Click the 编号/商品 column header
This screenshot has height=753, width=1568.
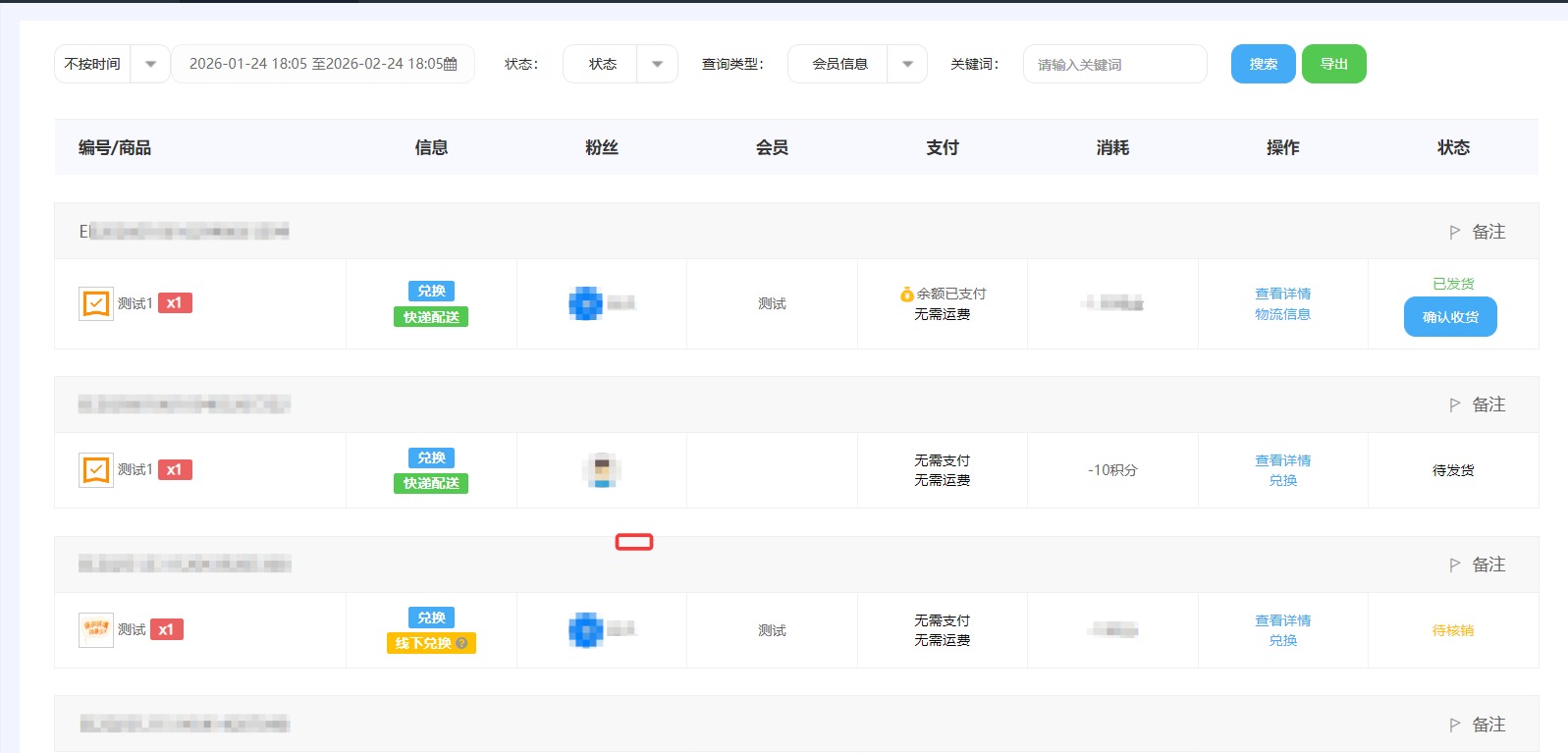pyautogui.click(x=115, y=147)
